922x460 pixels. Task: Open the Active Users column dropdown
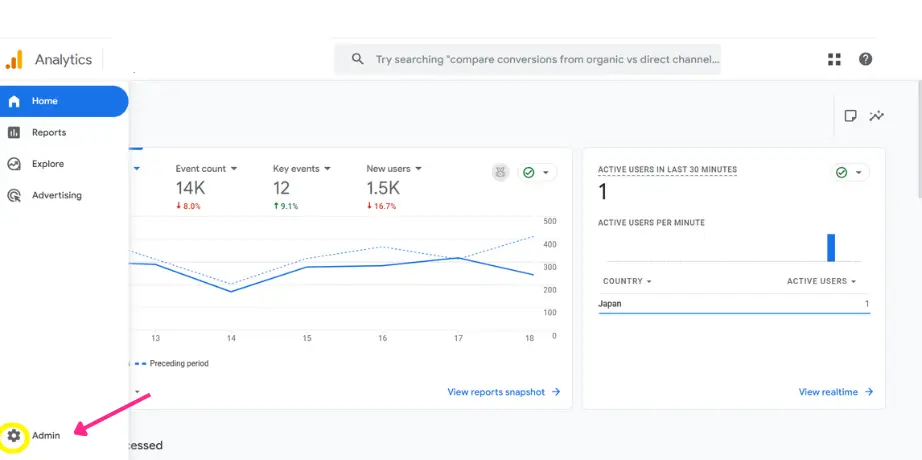[821, 282]
